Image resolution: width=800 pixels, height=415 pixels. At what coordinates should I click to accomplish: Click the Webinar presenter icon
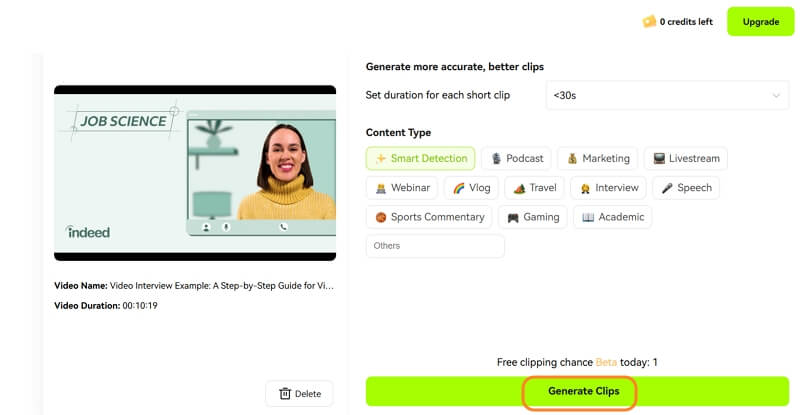[381, 188]
